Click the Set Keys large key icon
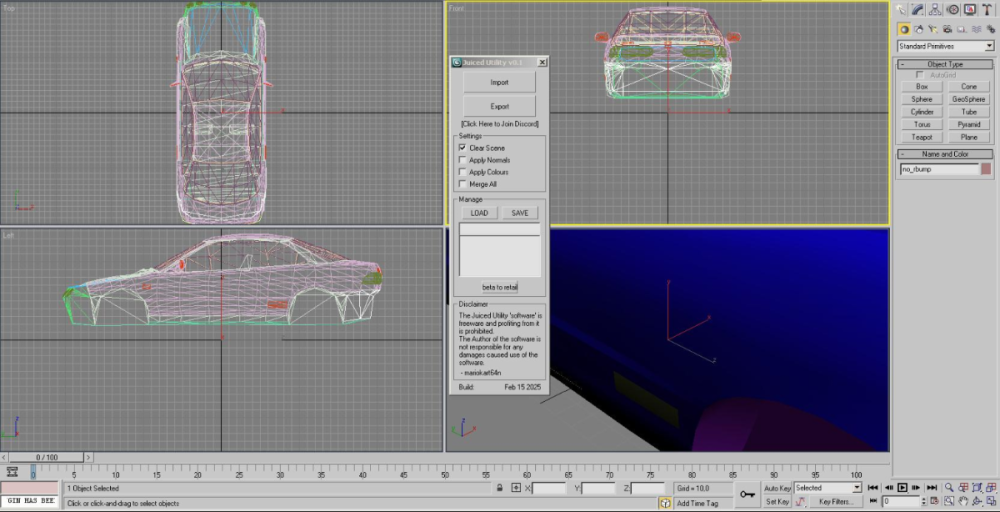Screen dimensions: 1000x512 (x=746, y=494)
